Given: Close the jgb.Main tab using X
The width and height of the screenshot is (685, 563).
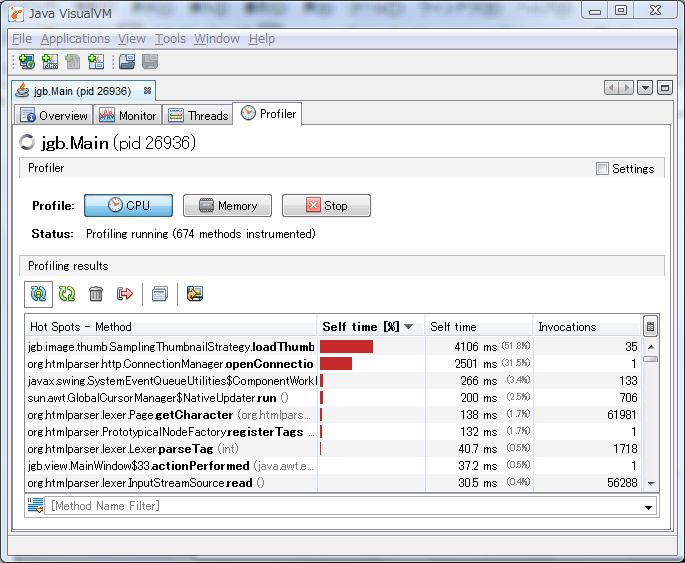Looking at the screenshot, I should pyautogui.click(x=147, y=90).
